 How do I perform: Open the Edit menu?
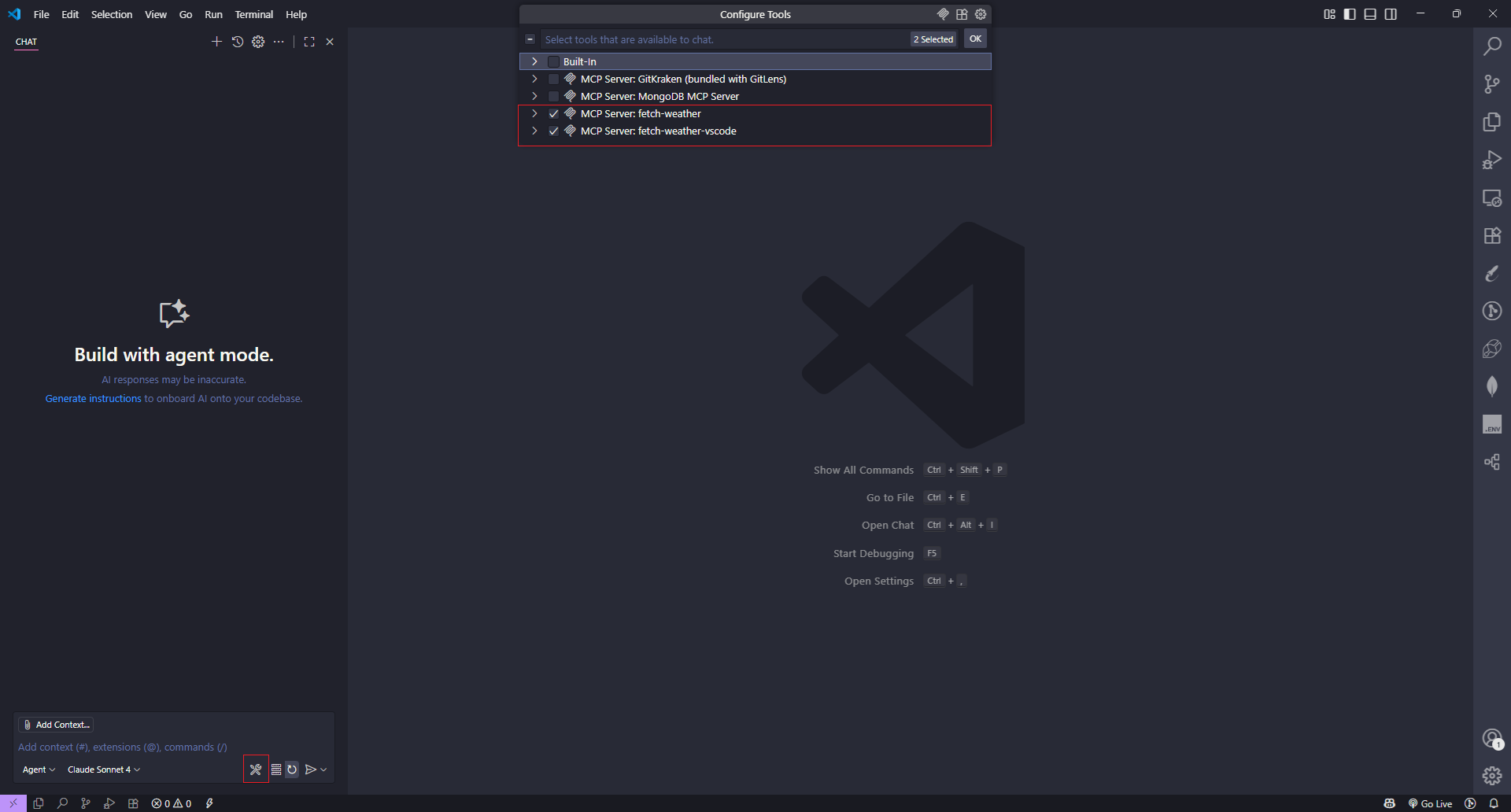click(70, 14)
